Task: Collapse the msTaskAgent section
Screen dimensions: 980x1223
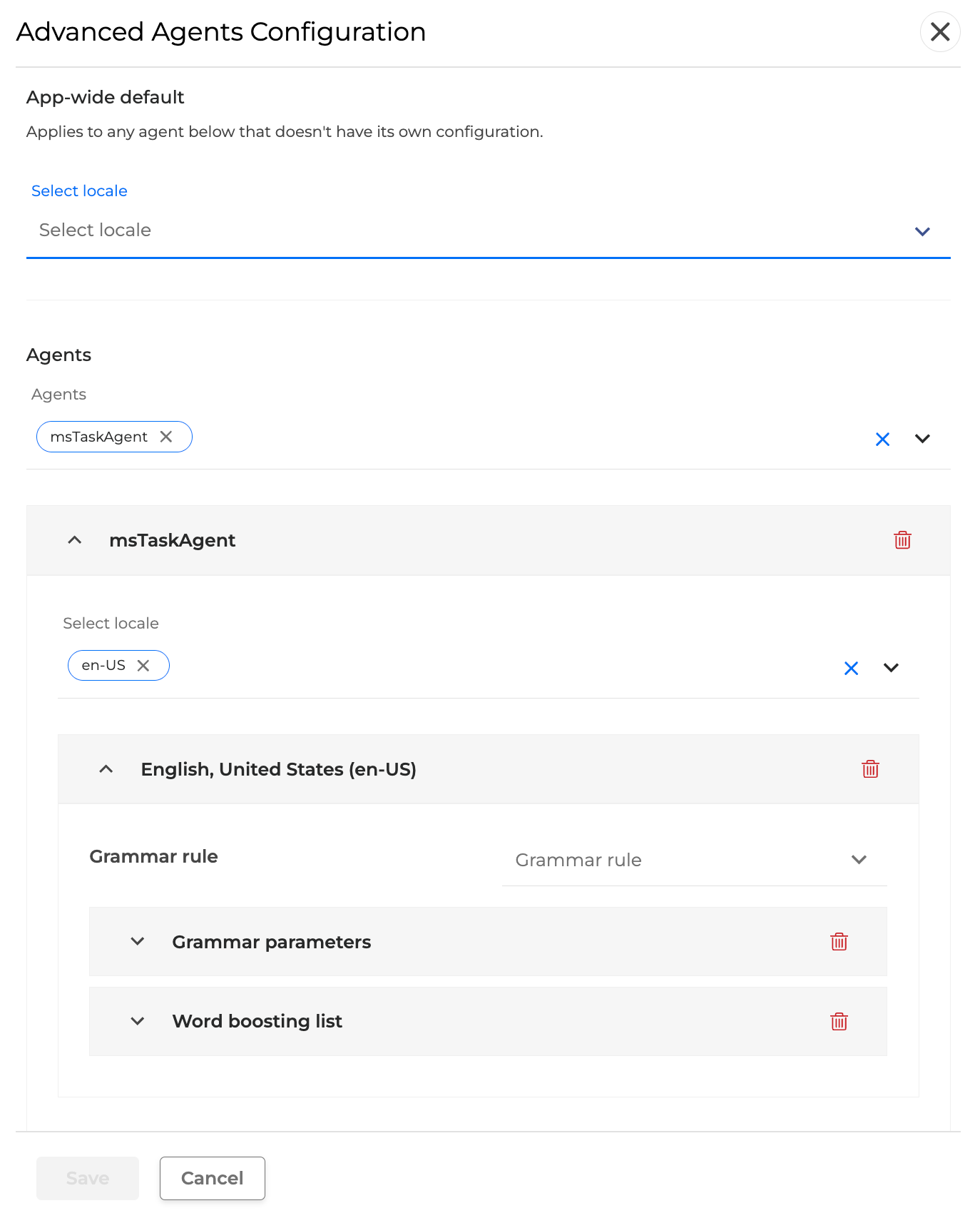Action: point(75,540)
